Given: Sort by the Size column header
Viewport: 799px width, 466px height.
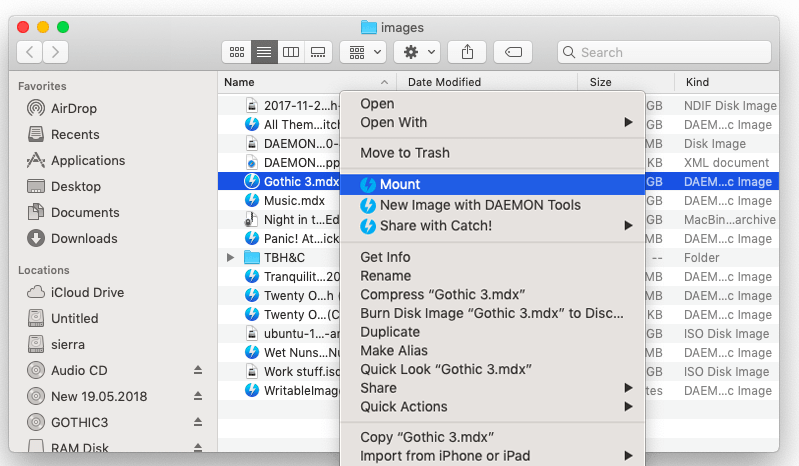Looking at the screenshot, I should tap(626, 82).
